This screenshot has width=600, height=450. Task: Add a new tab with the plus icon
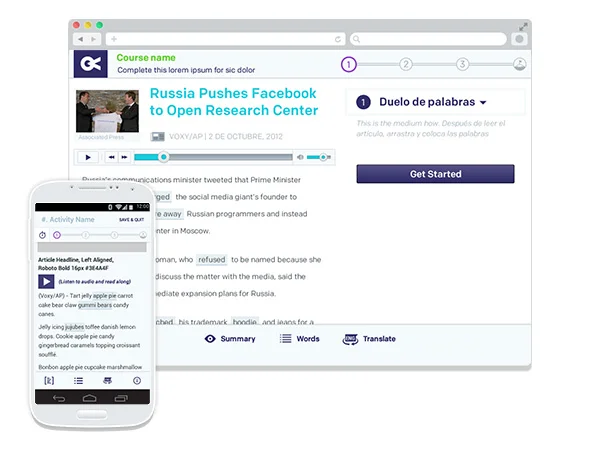(114, 39)
